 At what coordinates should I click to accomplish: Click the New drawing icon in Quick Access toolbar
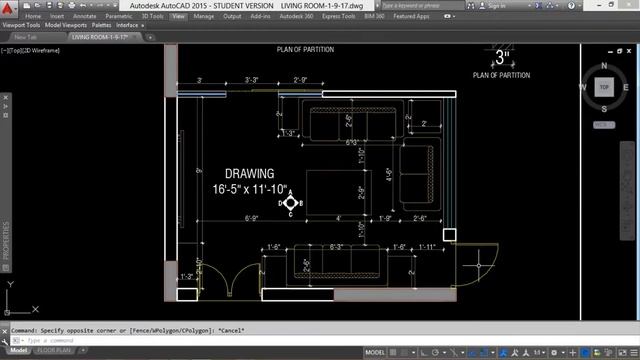(27, 6)
